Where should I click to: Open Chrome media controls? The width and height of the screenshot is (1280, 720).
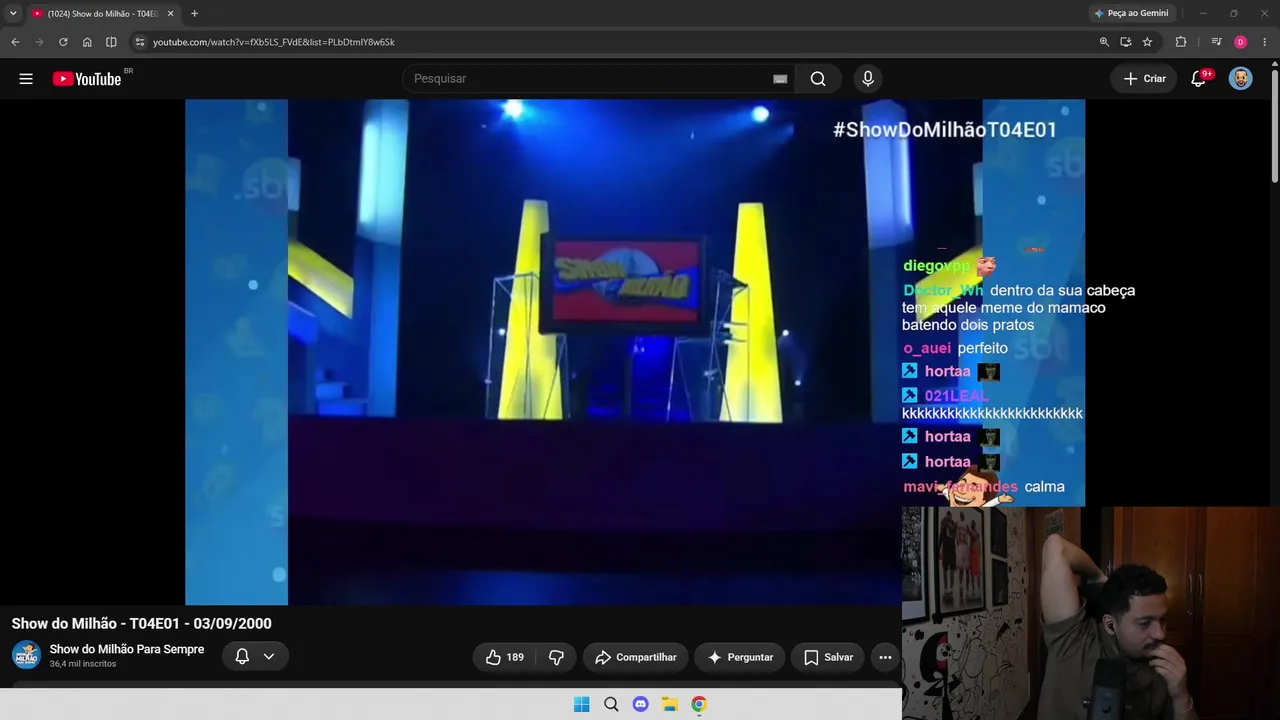(x=1216, y=42)
